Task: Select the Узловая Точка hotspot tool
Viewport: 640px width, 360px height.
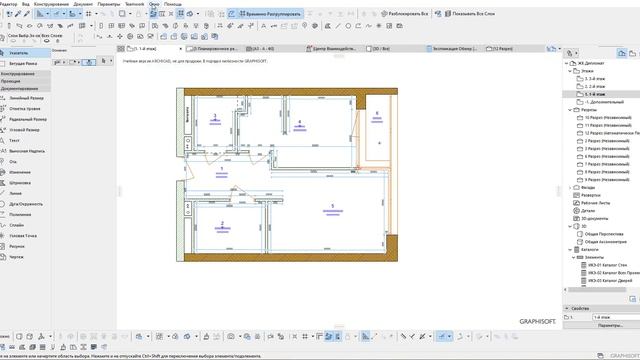Action: tap(24, 236)
